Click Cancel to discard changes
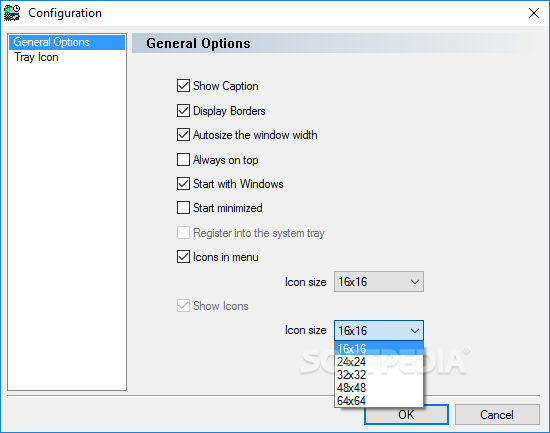This screenshot has height=433, width=550. 497,415
